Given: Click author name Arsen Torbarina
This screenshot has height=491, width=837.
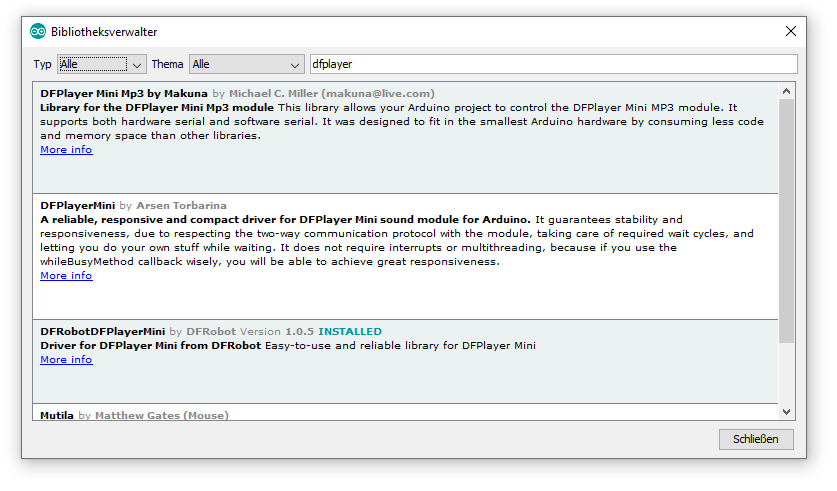Looking at the screenshot, I should coord(181,205).
